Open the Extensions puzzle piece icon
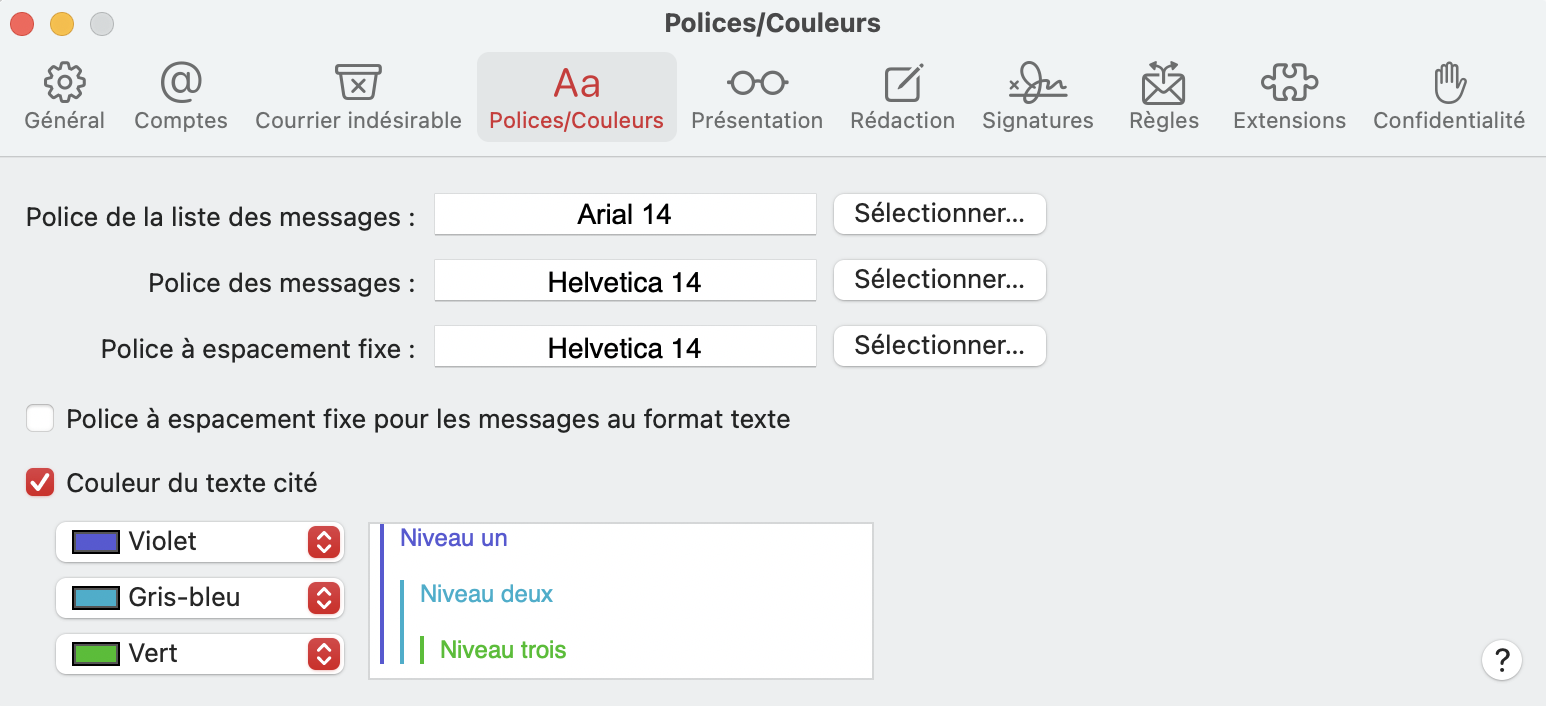 pos(1289,83)
